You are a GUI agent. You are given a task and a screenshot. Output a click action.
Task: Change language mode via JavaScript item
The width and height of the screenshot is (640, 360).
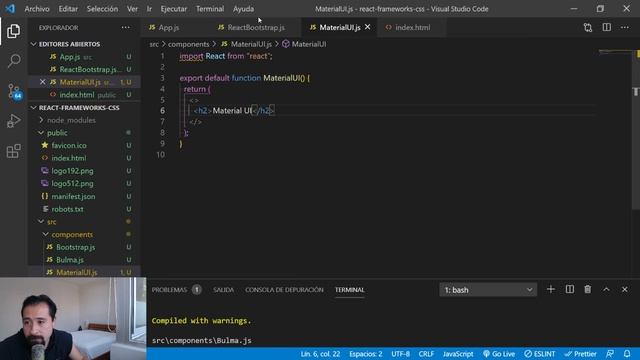click(458, 354)
